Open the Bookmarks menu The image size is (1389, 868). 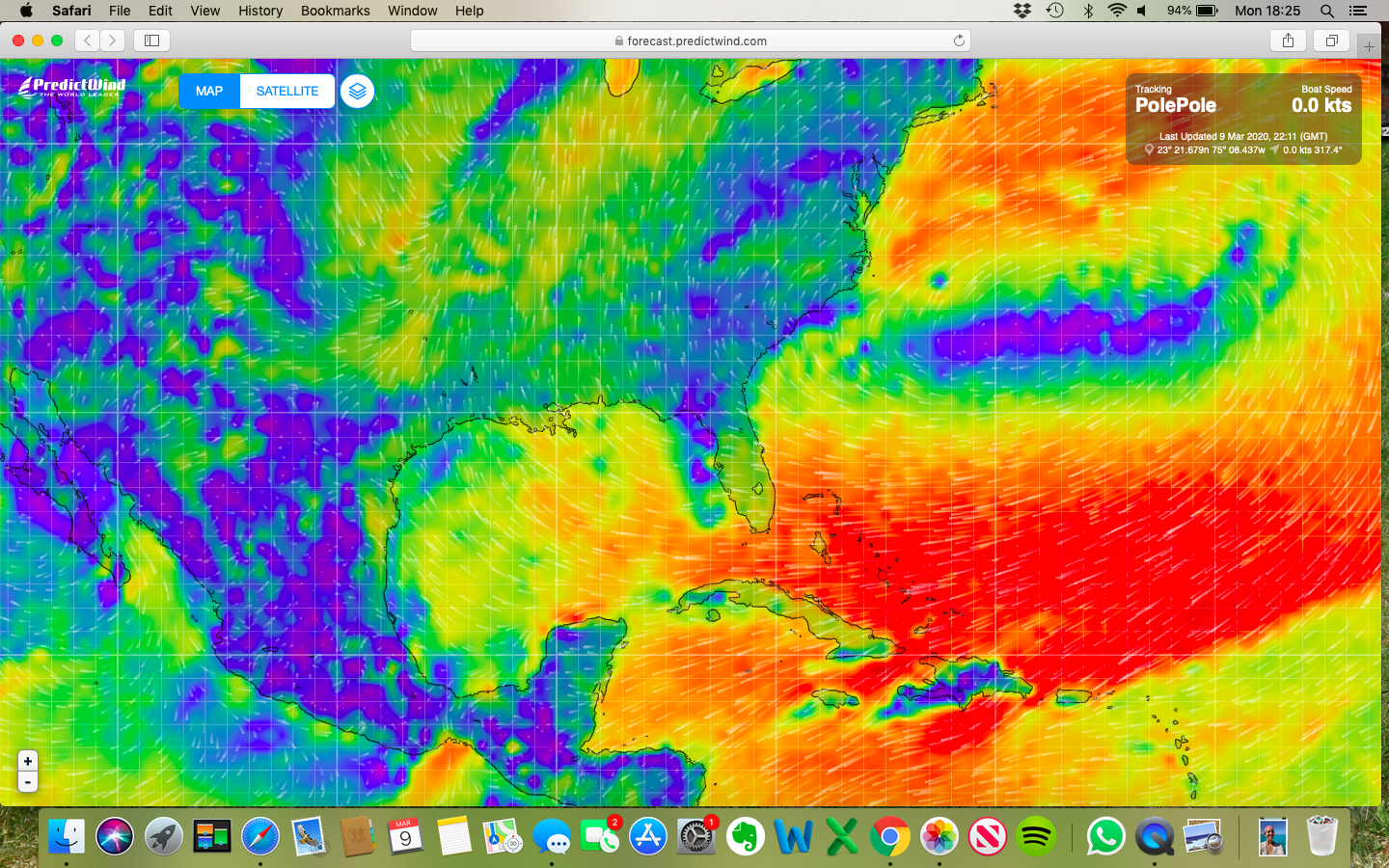[335, 11]
